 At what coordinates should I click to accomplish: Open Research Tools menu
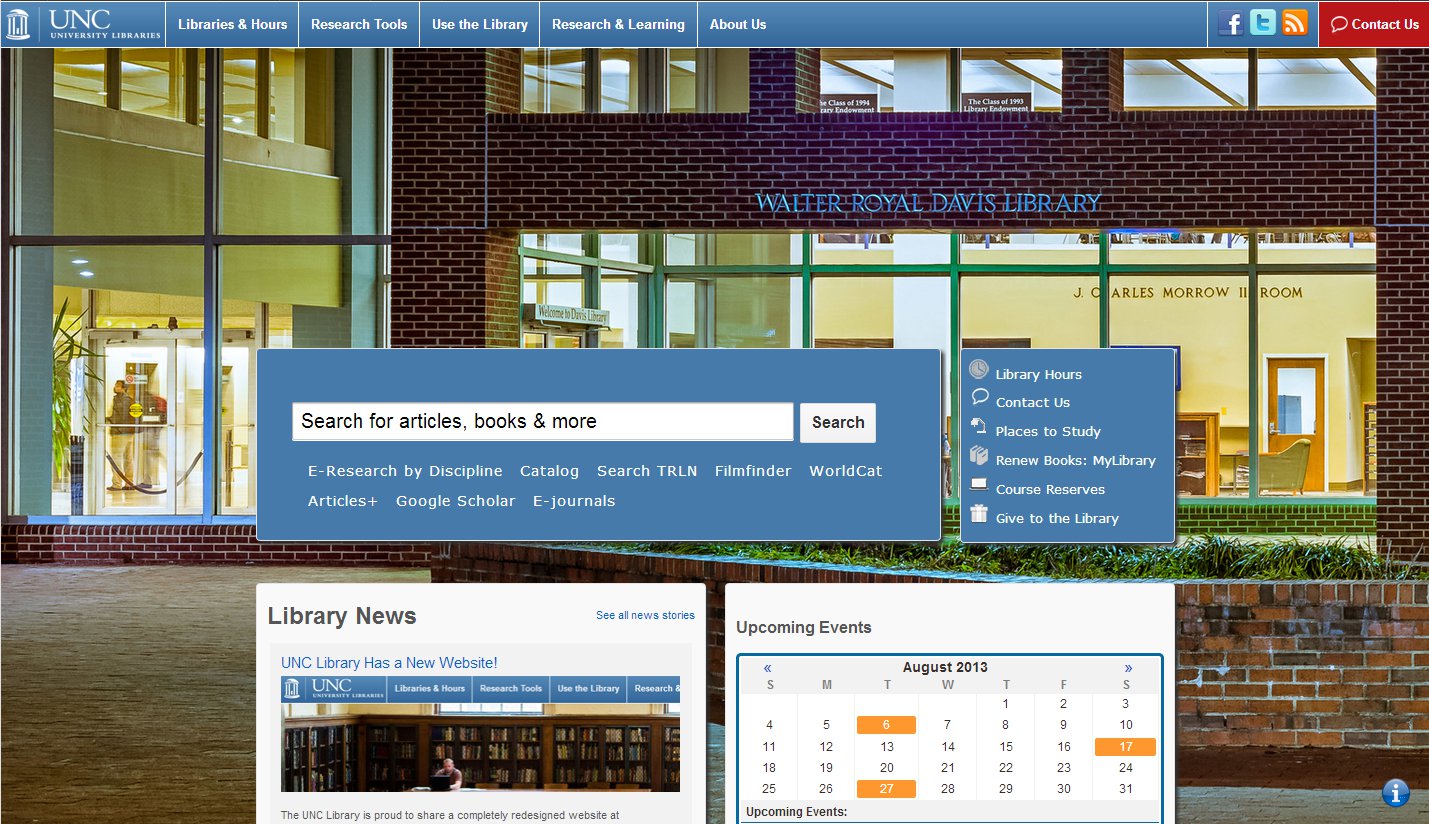point(359,24)
